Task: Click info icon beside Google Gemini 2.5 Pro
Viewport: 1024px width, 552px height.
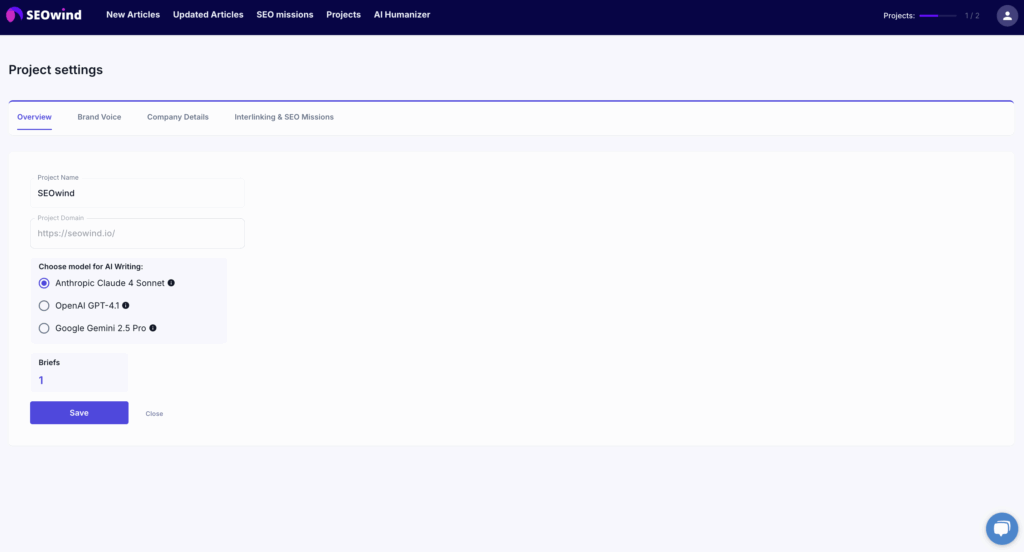Action: (x=153, y=328)
